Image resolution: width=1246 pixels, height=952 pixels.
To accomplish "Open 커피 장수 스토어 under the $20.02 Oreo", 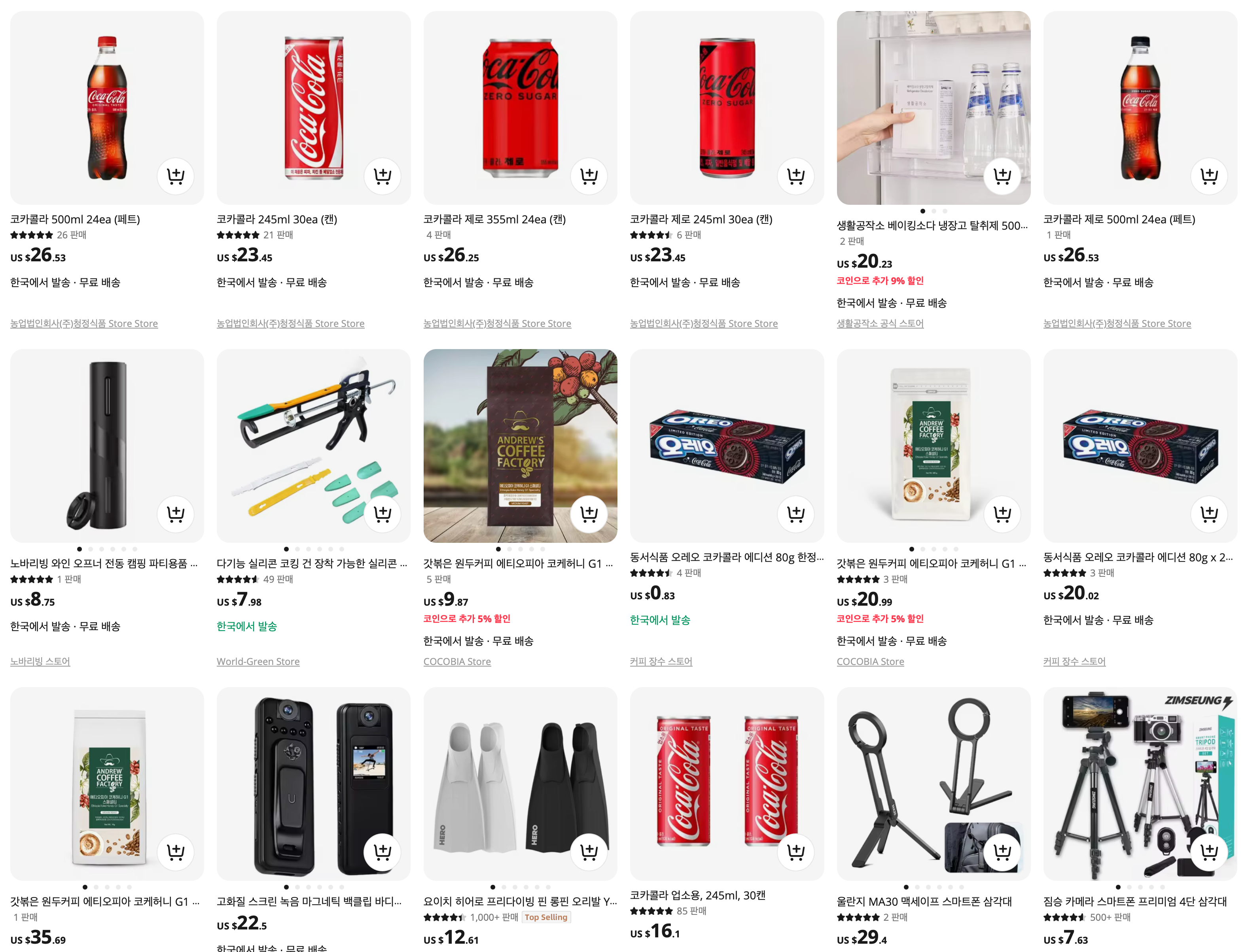I will click(x=1074, y=661).
